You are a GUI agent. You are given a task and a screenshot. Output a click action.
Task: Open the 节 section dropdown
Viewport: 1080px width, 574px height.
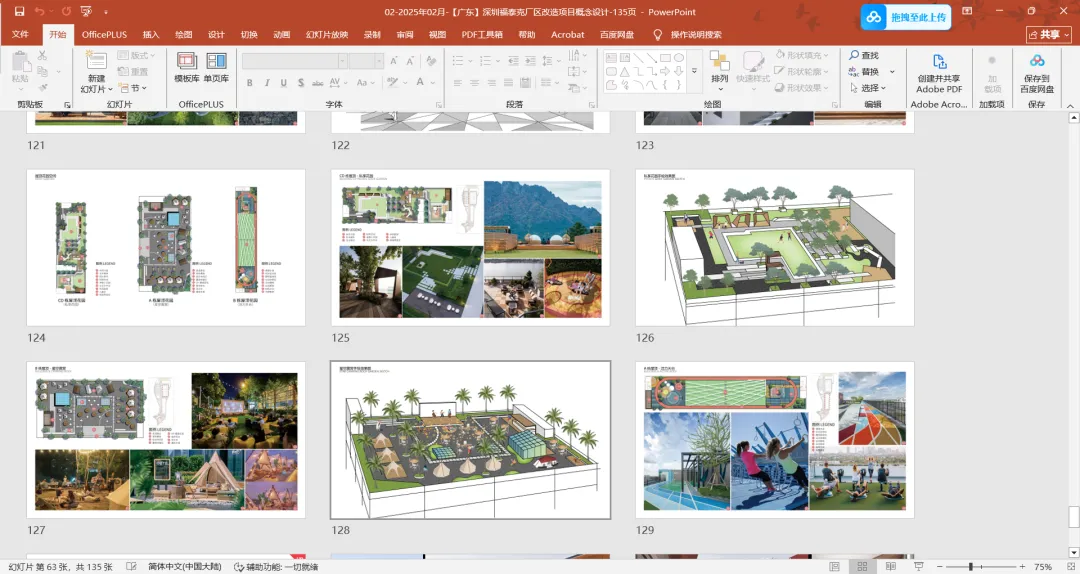click(x=132, y=88)
